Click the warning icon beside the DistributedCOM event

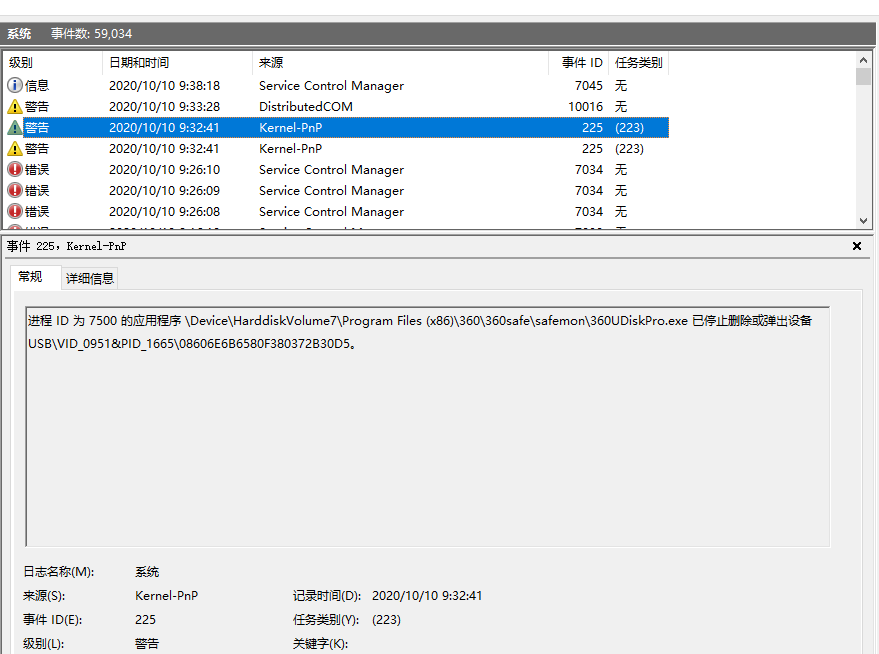click(x=15, y=106)
